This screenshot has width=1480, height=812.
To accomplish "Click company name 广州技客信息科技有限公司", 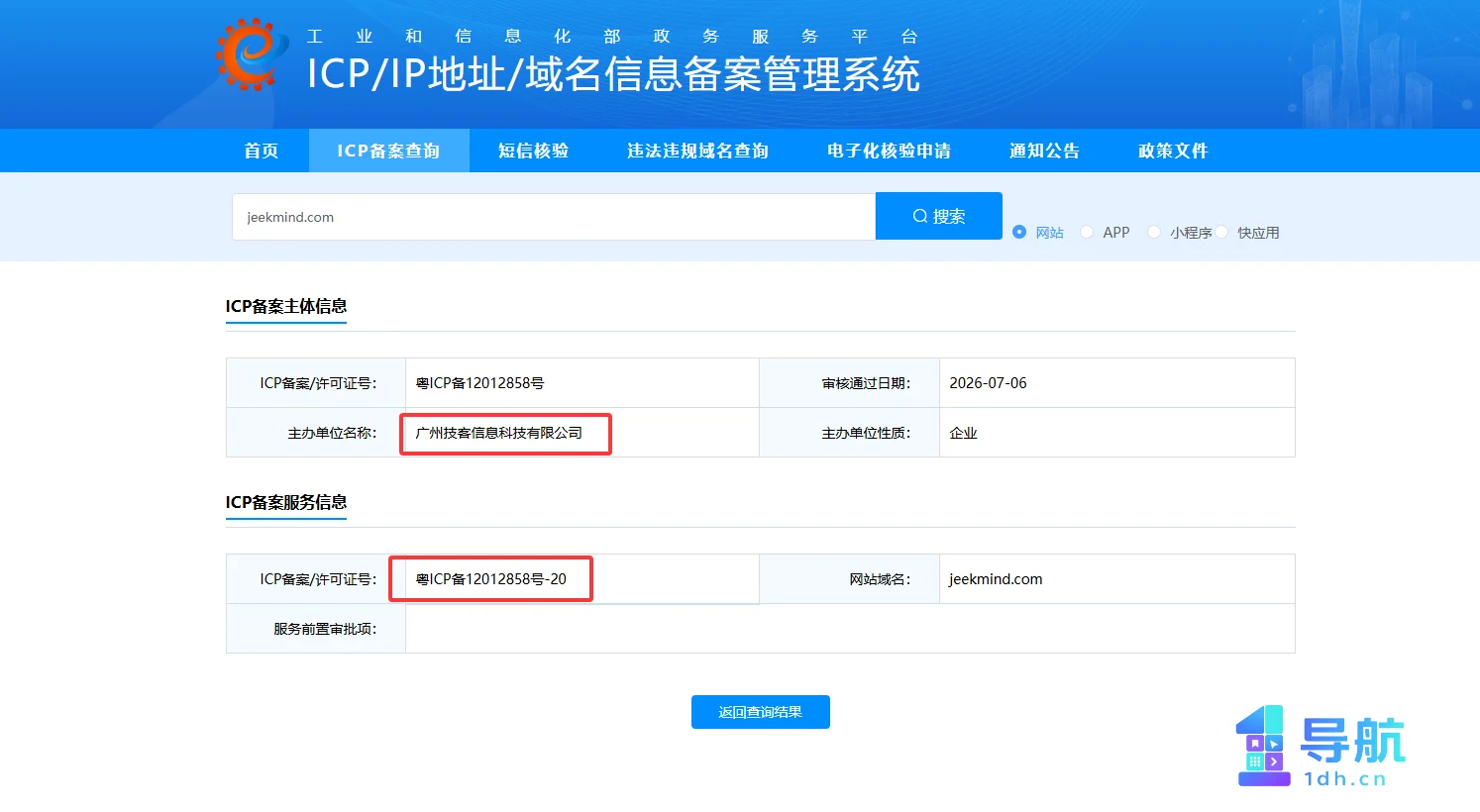I will (x=499, y=433).
